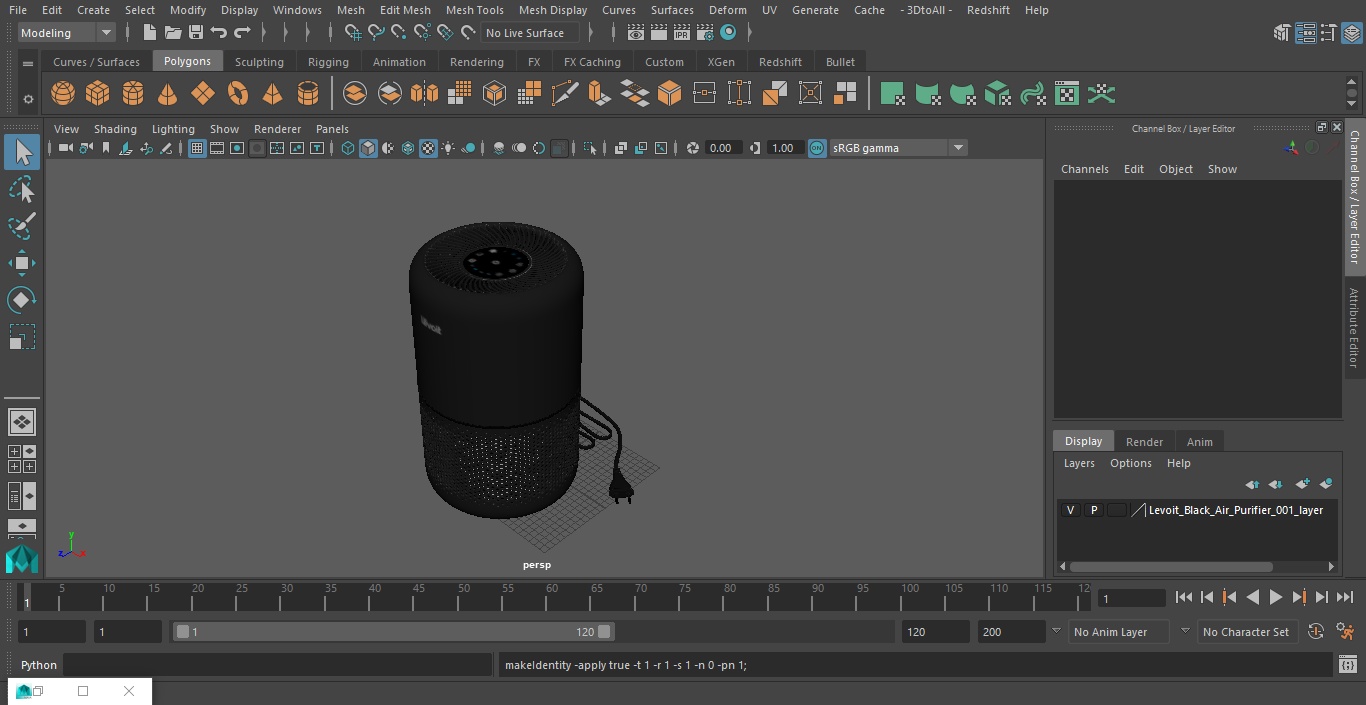
Task: Activate the Rotate tool
Action: [x=22, y=300]
